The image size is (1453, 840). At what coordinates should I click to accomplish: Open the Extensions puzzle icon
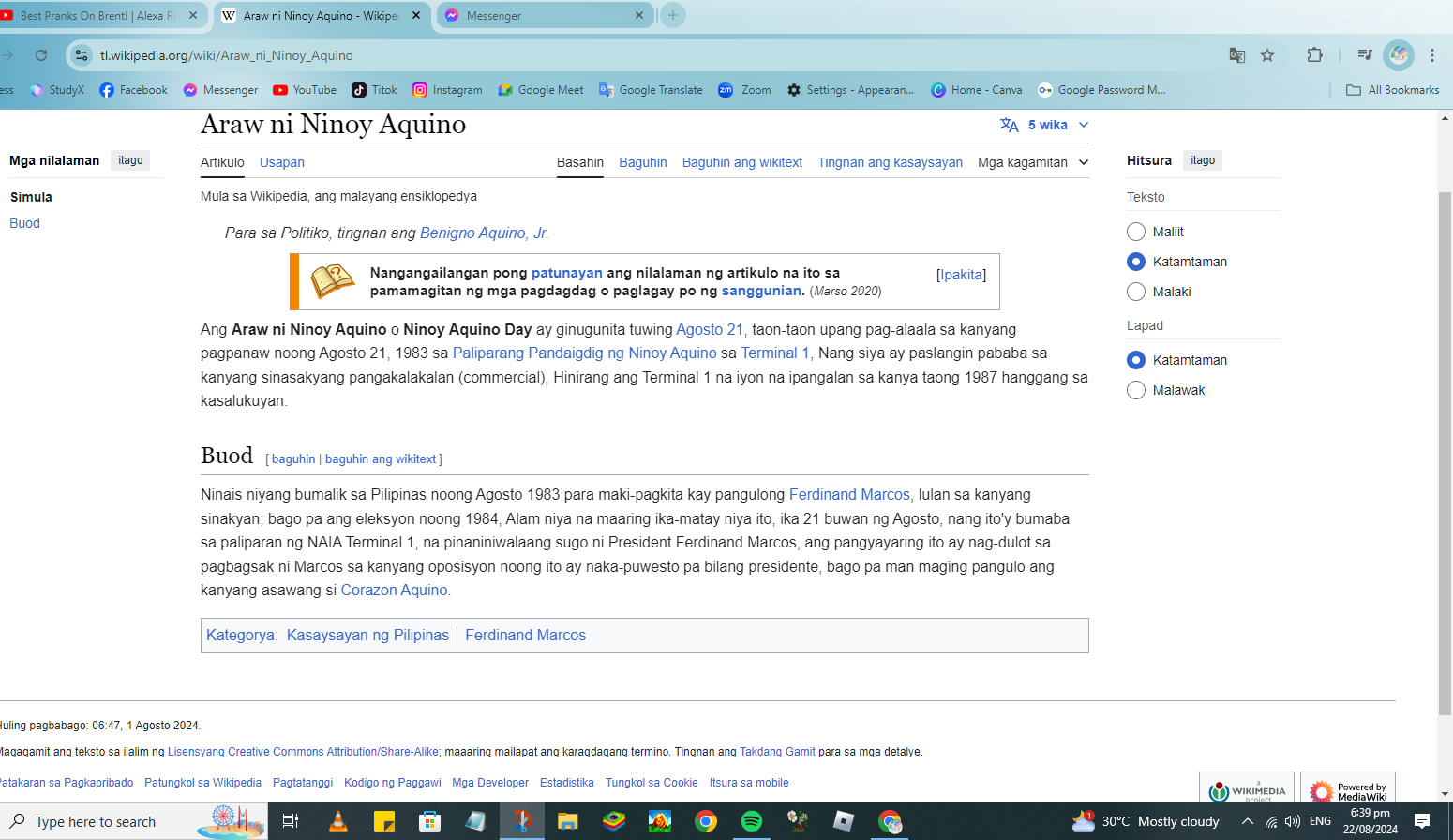click(x=1314, y=55)
